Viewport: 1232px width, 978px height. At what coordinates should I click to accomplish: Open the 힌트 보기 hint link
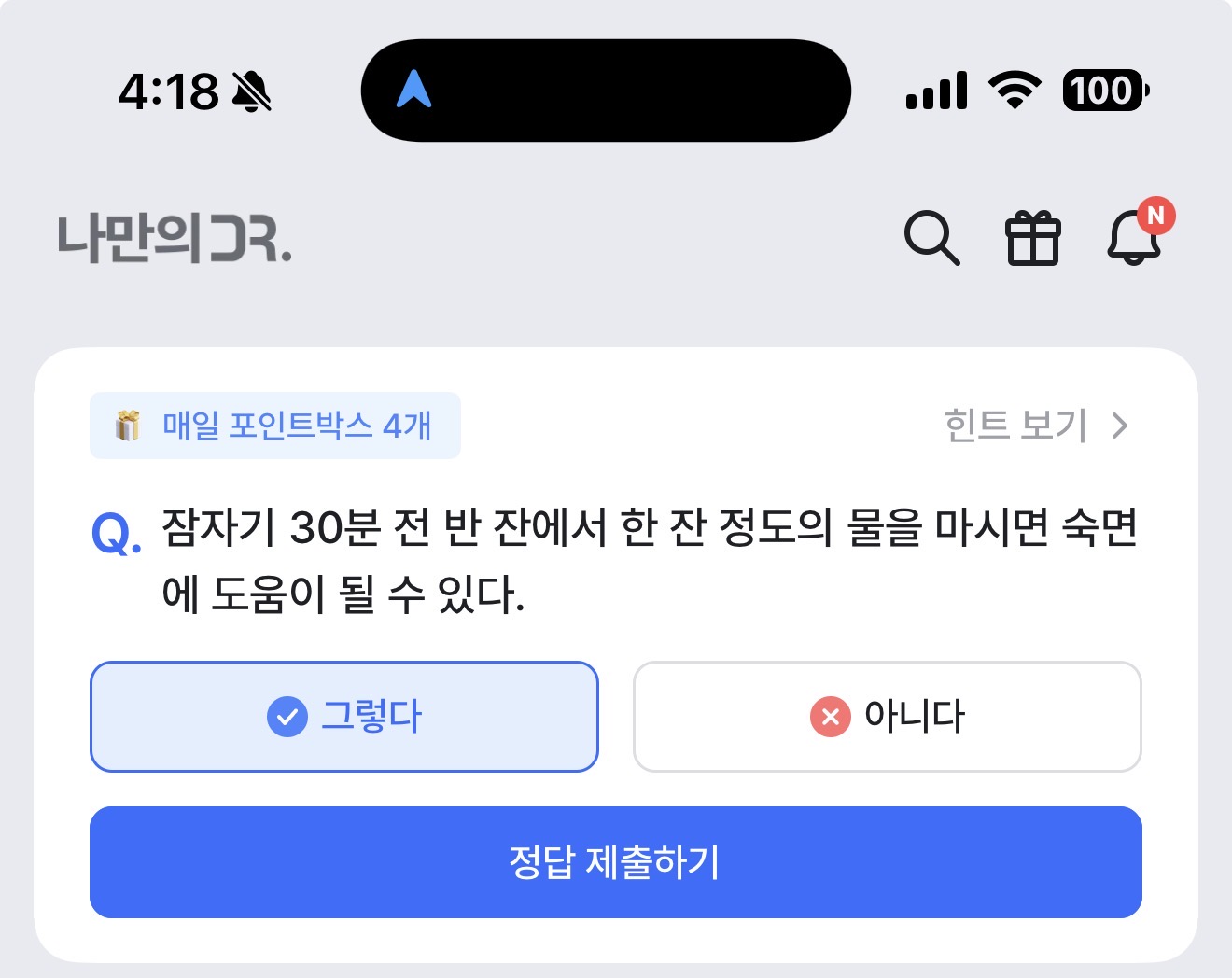click(x=1037, y=426)
